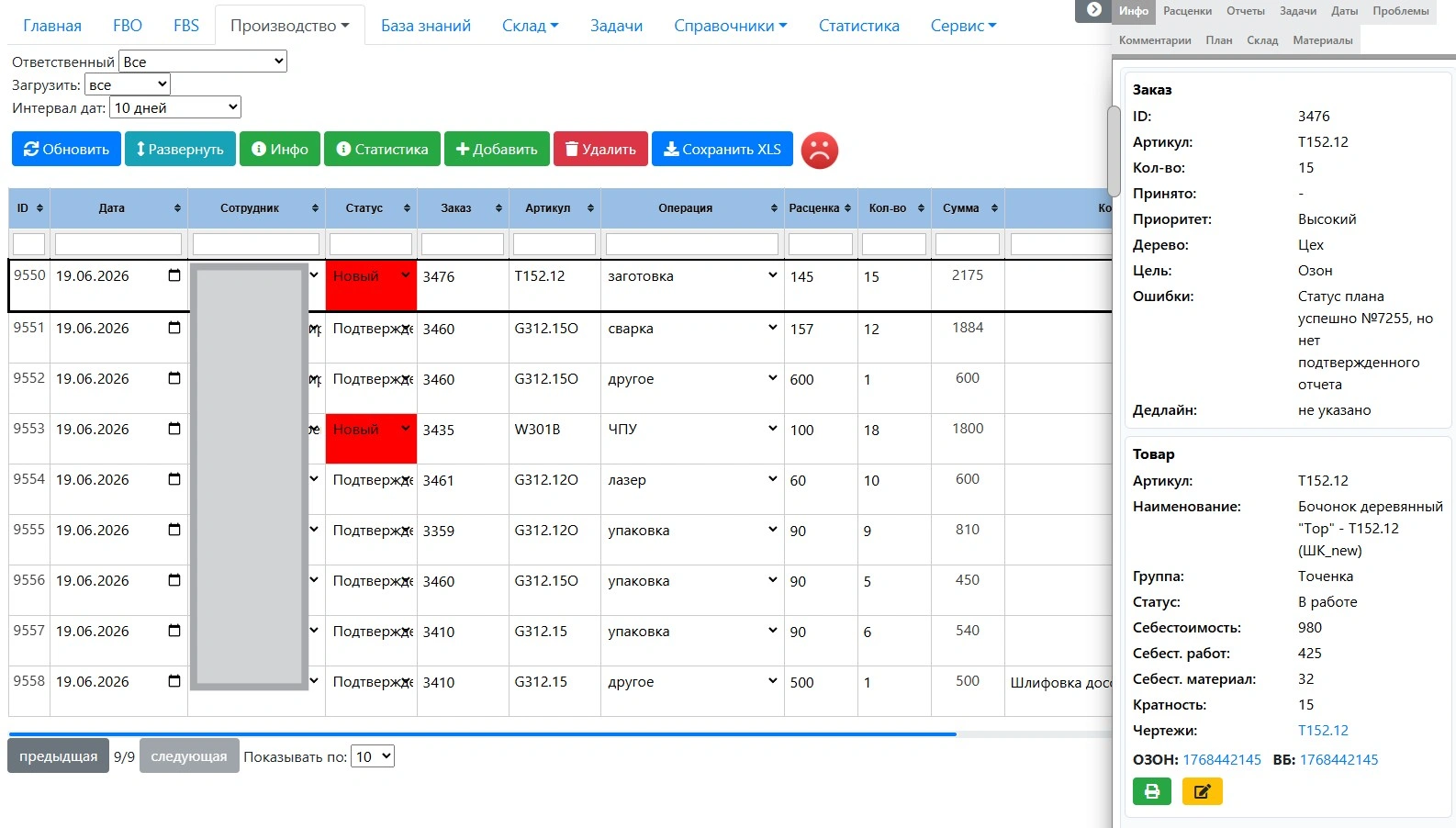This screenshot has width=1456, height=828.
Task: Click the green print button in Товар panel
Action: 1152,791
